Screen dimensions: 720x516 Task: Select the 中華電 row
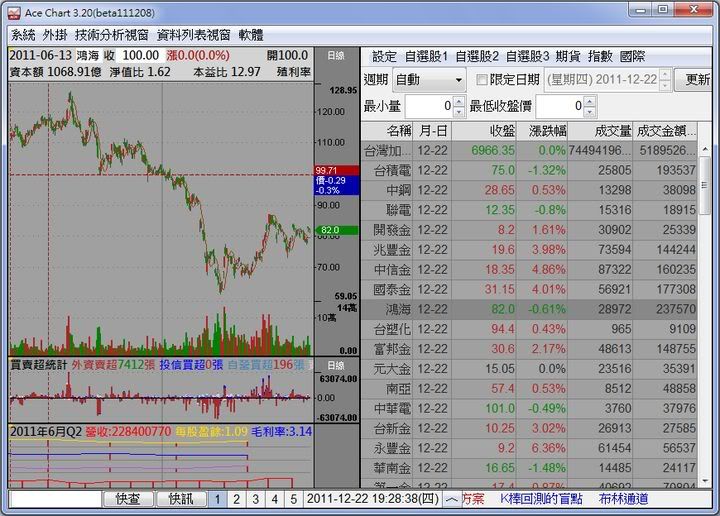coord(529,409)
